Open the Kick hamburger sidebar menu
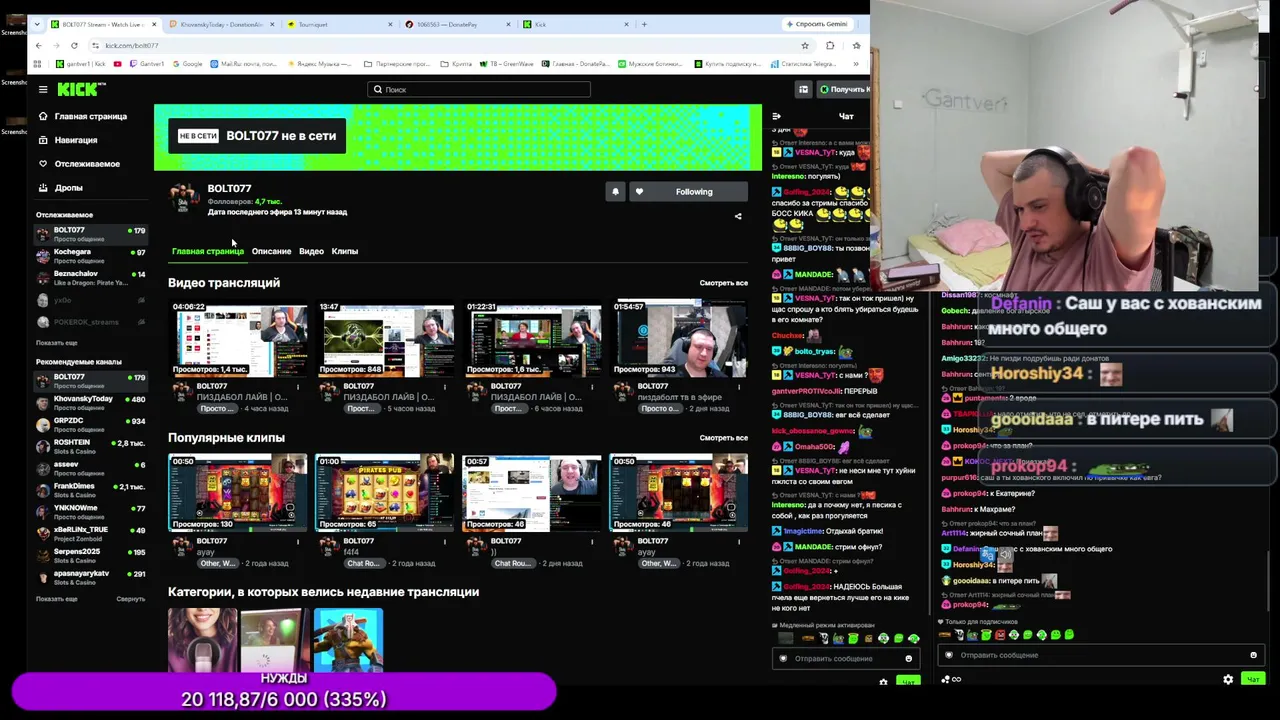The image size is (1280, 720). click(43, 89)
